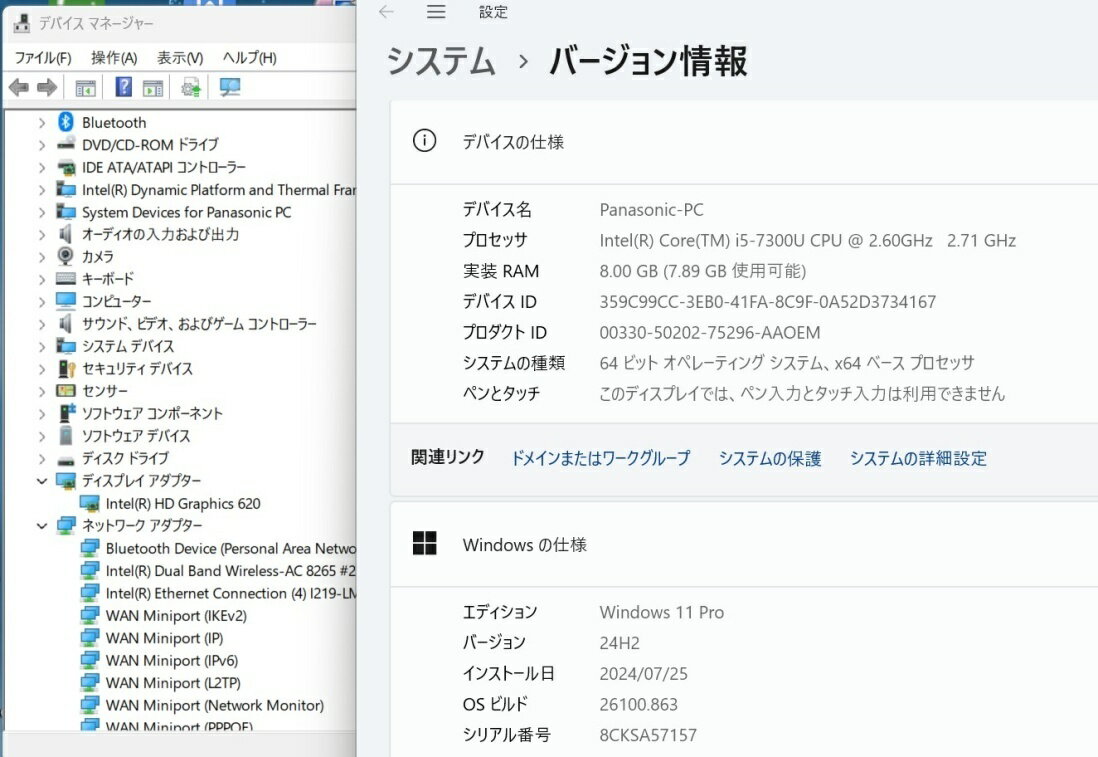Click the Help icon in Device Manager toolbar
This screenshot has height=757, width=1098.
[124, 88]
